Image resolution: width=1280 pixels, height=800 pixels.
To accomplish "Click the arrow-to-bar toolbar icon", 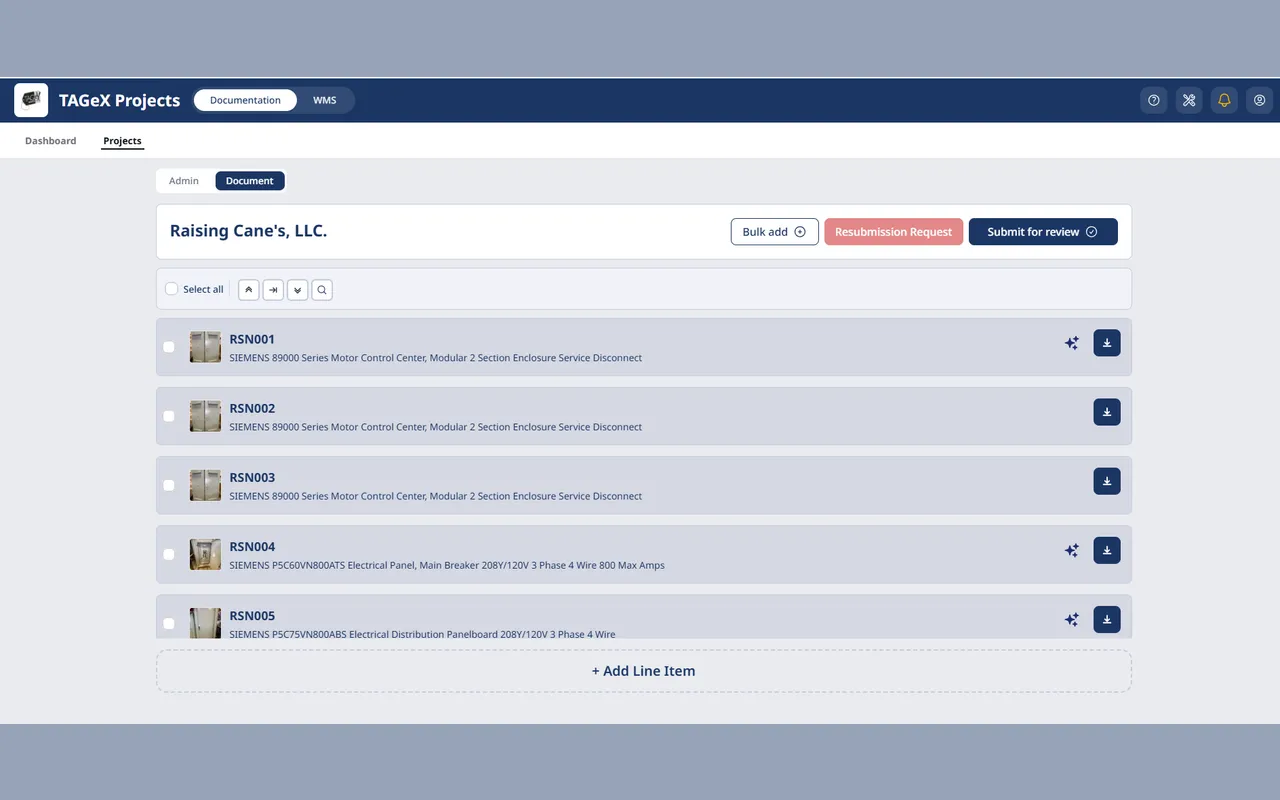I will click(273, 290).
